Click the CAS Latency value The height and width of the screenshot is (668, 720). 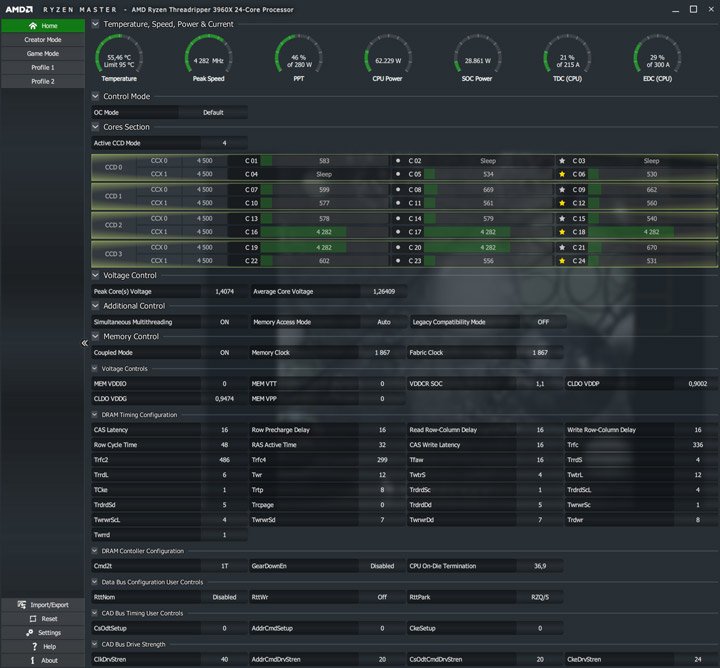point(224,430)
